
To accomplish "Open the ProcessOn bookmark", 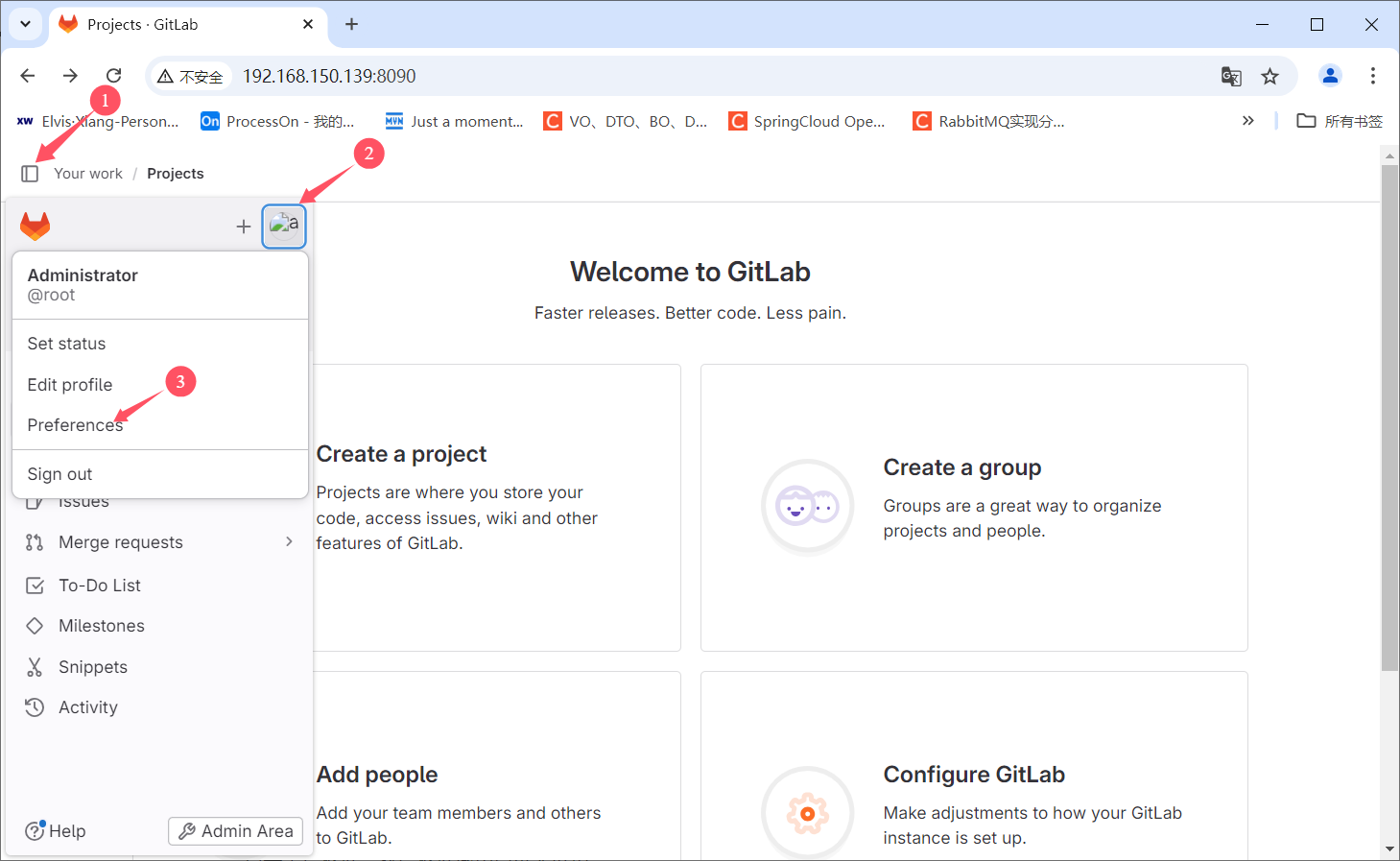I will pyautogui.click(x=278, y=121).
